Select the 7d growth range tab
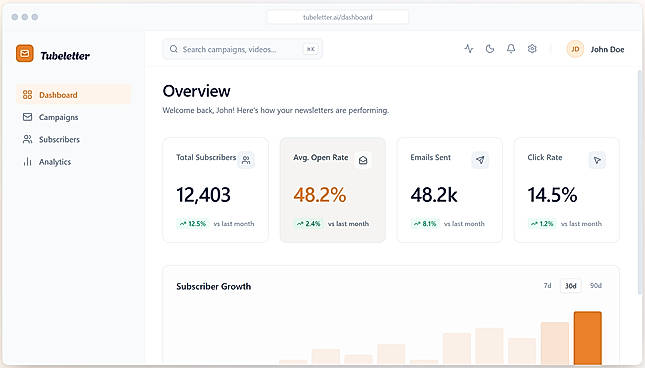This screenshot has height=368, width=645. pos(547,285)
